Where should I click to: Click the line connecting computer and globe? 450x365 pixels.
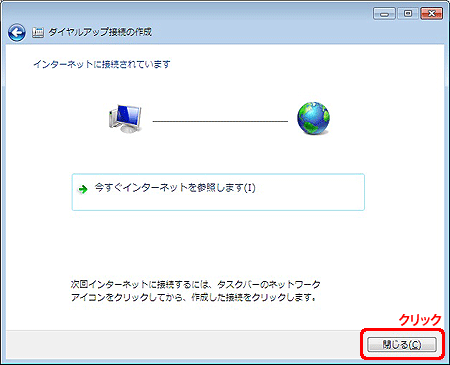[x=220, y=121]
